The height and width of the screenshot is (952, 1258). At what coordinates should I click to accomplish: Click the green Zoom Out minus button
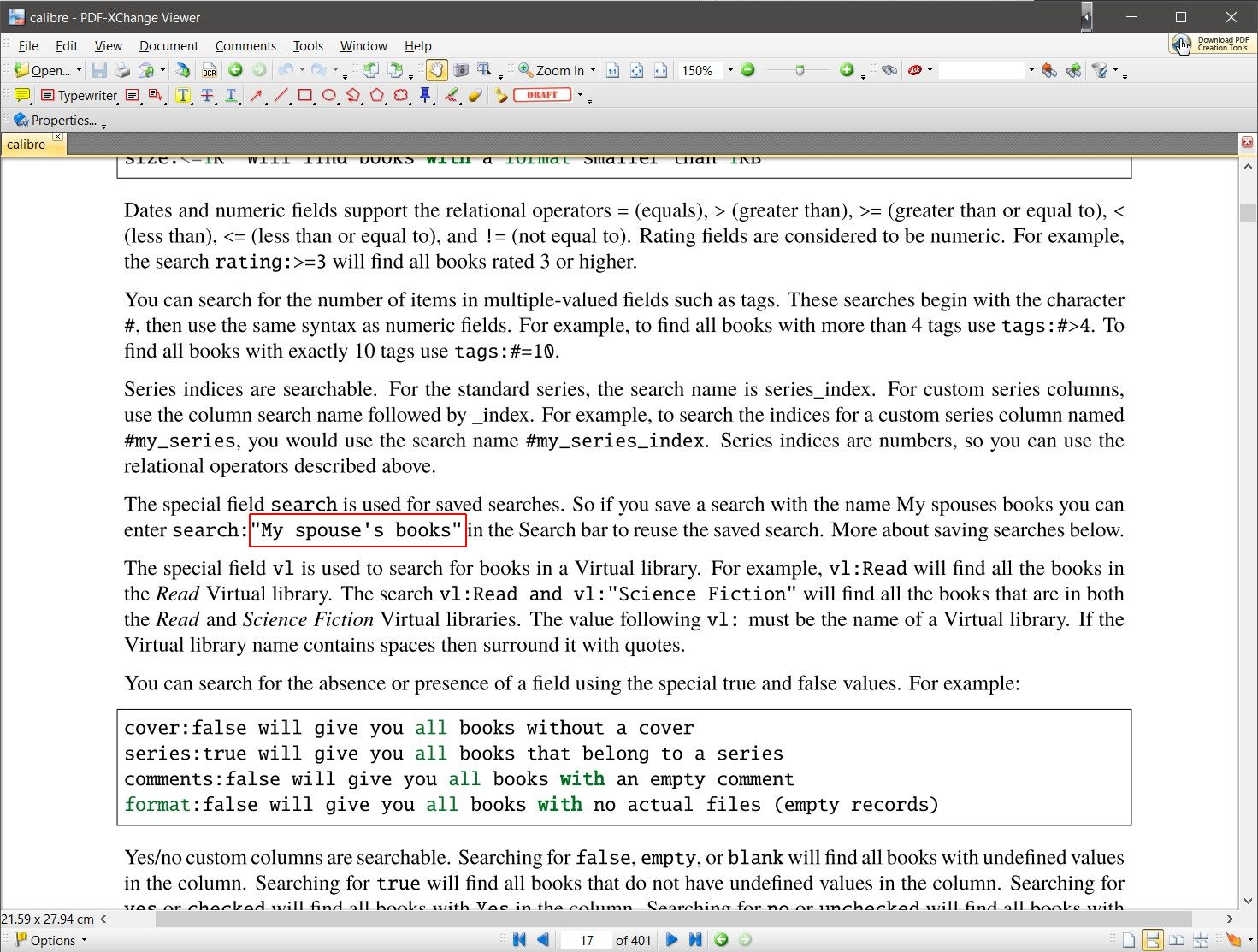pyautogui.click(x=748, y=70)
